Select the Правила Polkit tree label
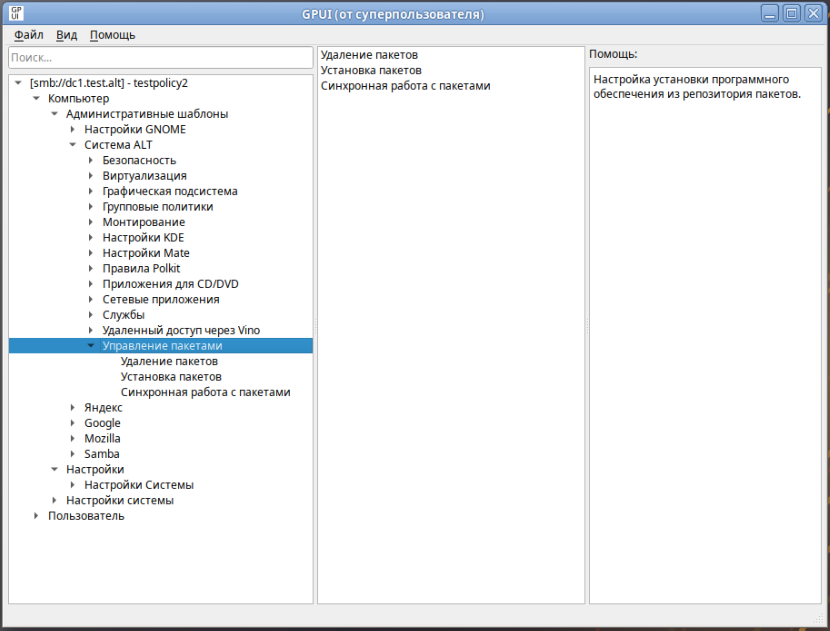 tap(141, 268)
